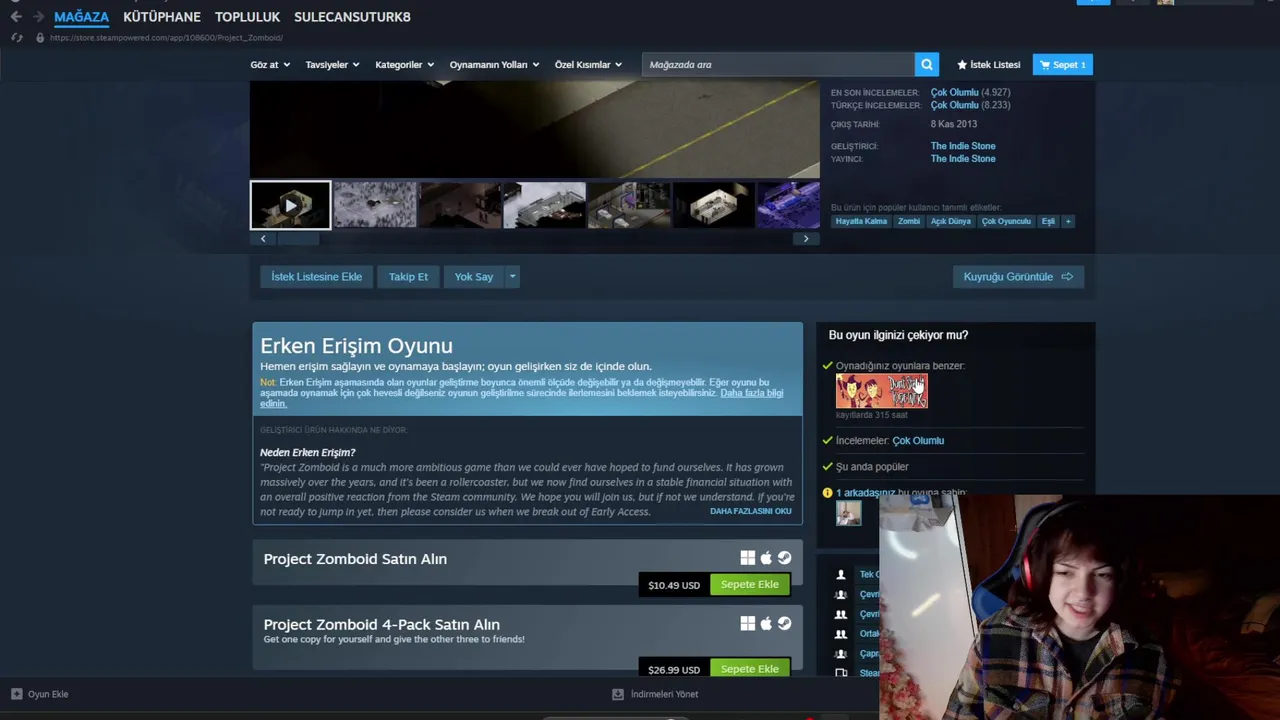Open the SULECANSUTURK8 profile tab
This screenshot has width=1280, height=720.
pyautogui.click(x=352, y=17)
